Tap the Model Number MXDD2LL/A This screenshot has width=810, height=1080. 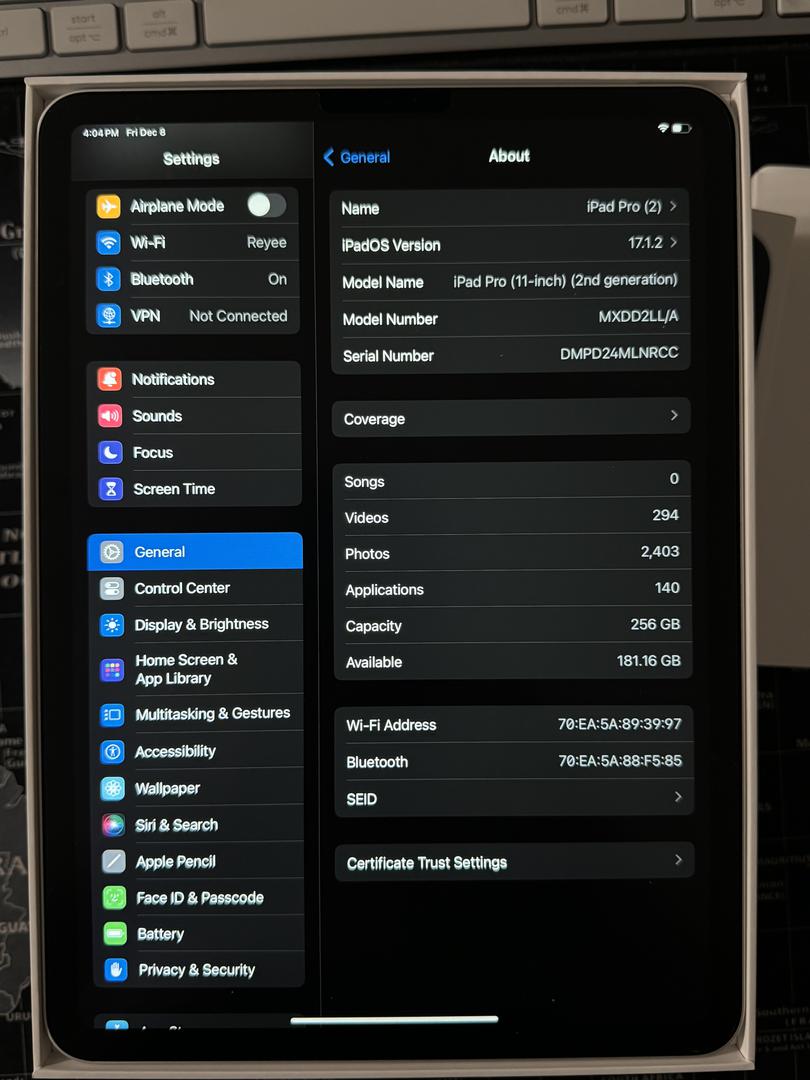(x=638, y=317)
